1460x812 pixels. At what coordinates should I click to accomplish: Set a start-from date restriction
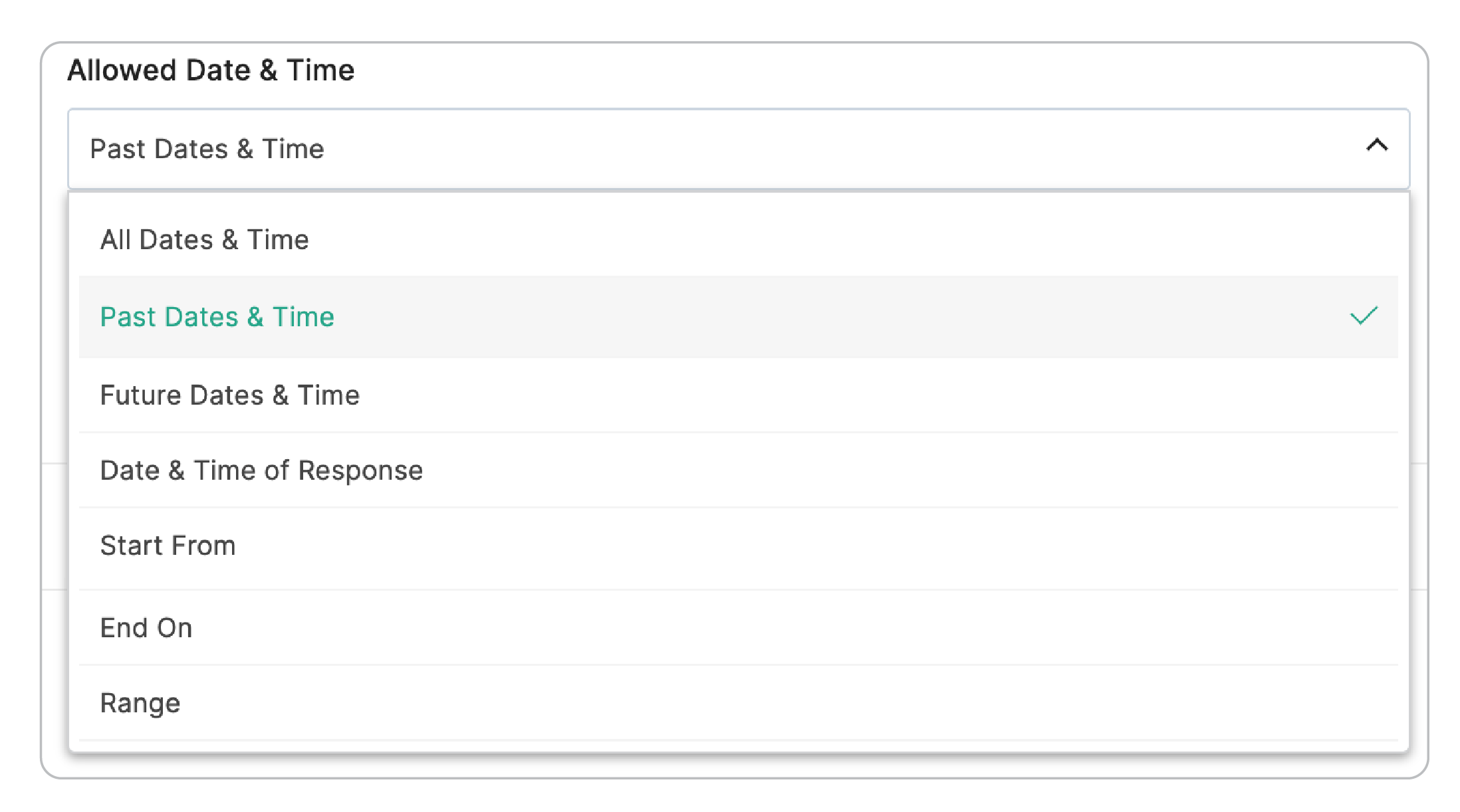(x=168, y=546)
